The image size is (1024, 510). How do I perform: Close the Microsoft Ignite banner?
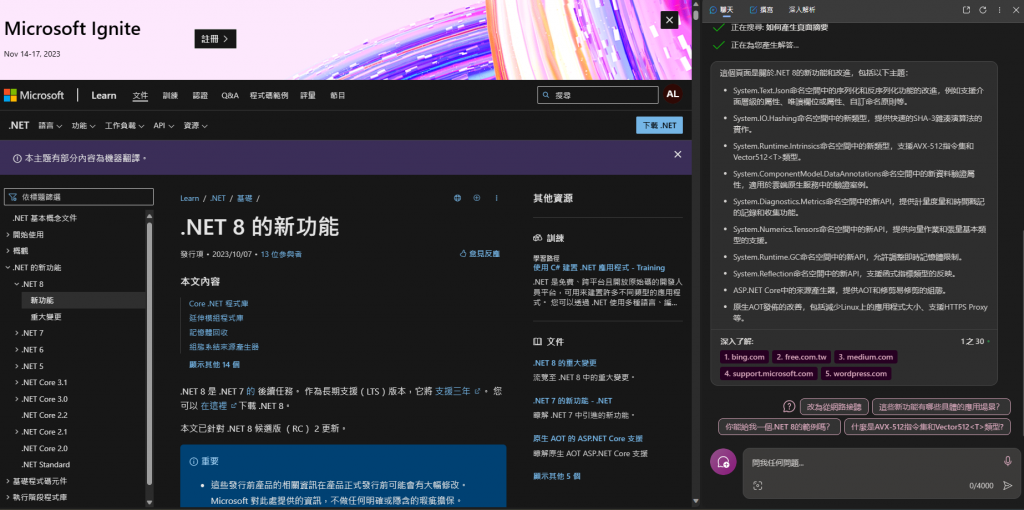(669, 20)
